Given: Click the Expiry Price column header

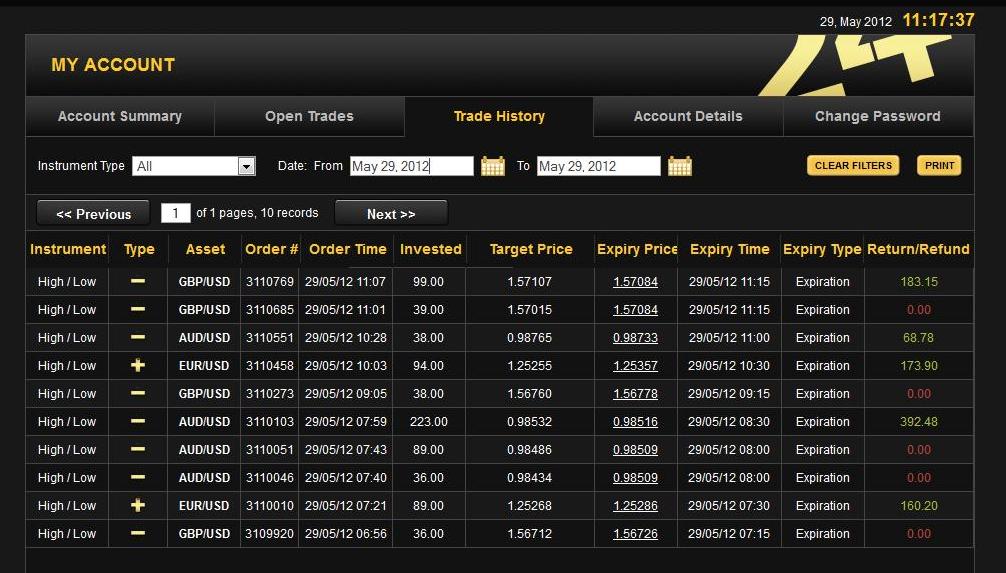Looking at the screenshot, I should pyautogui.click(x=637, y=250).
